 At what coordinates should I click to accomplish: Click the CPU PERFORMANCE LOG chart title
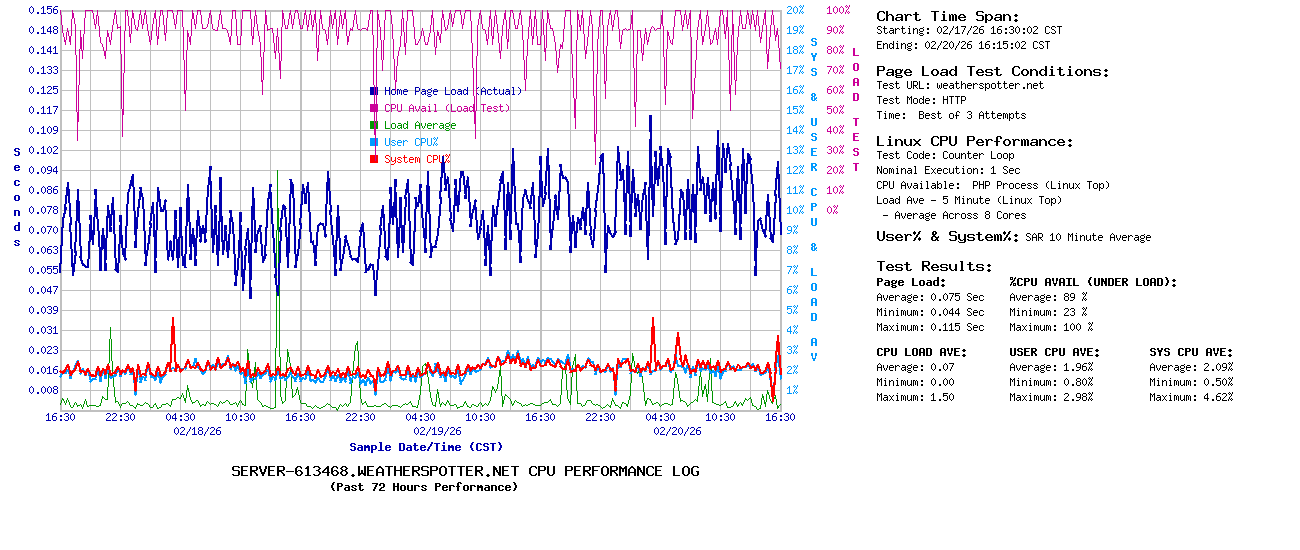click(x=465, y=471)
